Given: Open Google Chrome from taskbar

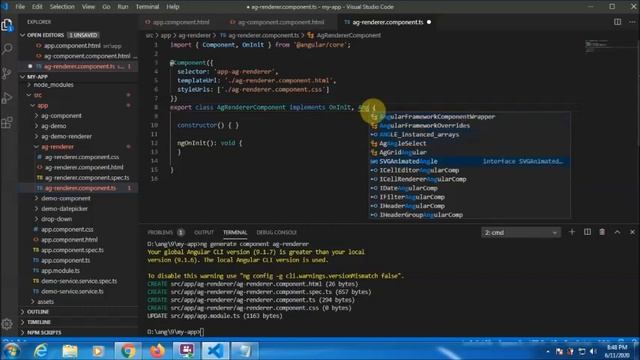Looking at the screenshot, I should click(x=128, y=351).
